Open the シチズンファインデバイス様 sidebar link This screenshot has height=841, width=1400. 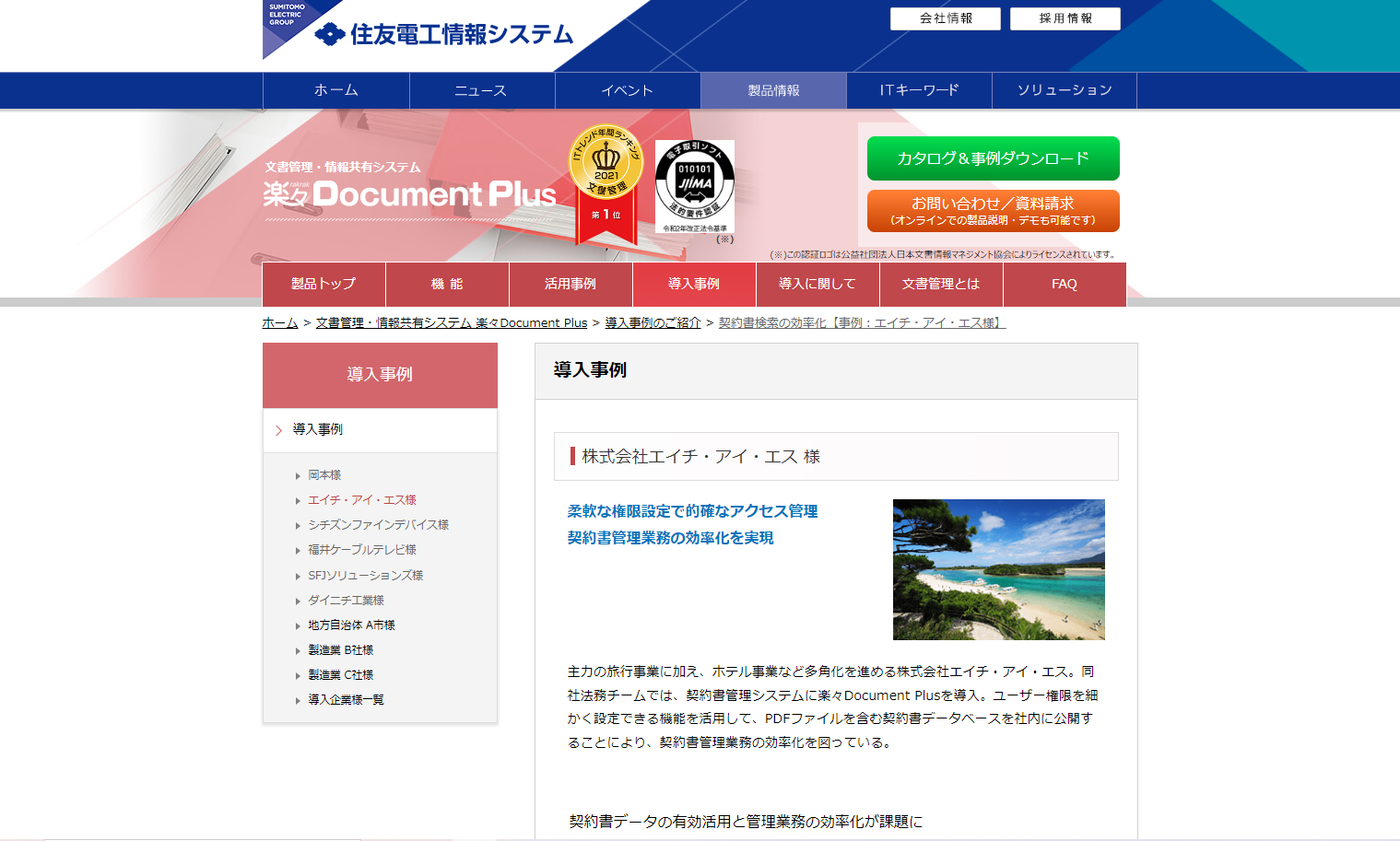(378, 525)
